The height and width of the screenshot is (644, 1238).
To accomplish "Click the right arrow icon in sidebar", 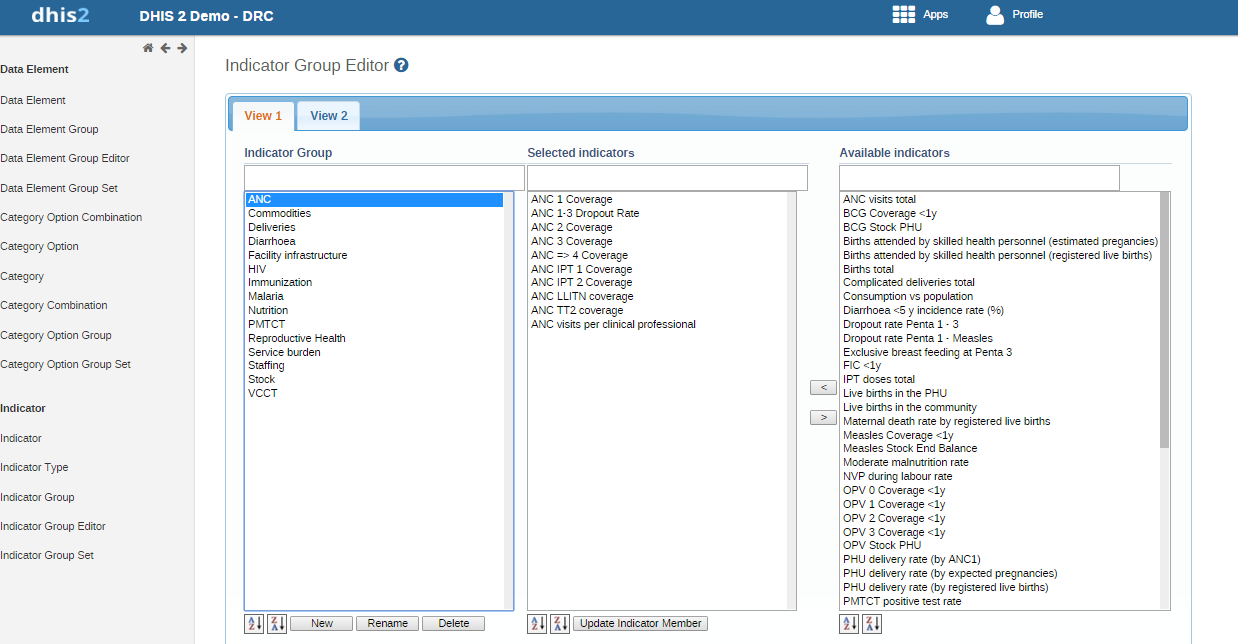I will (182, 48).
